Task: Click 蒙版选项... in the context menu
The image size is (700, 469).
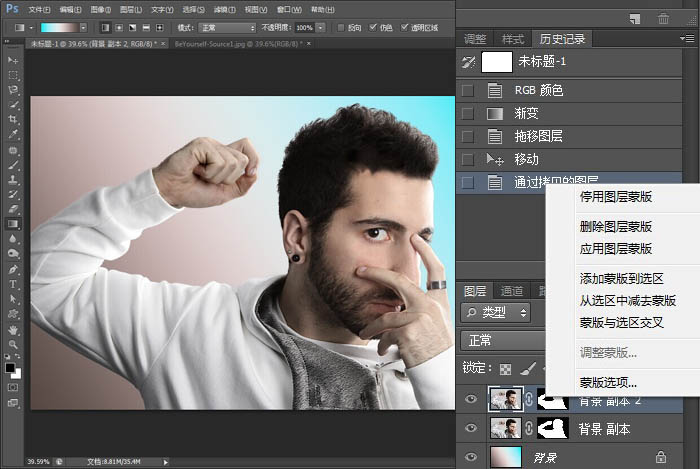Action: tap(608, 382)
